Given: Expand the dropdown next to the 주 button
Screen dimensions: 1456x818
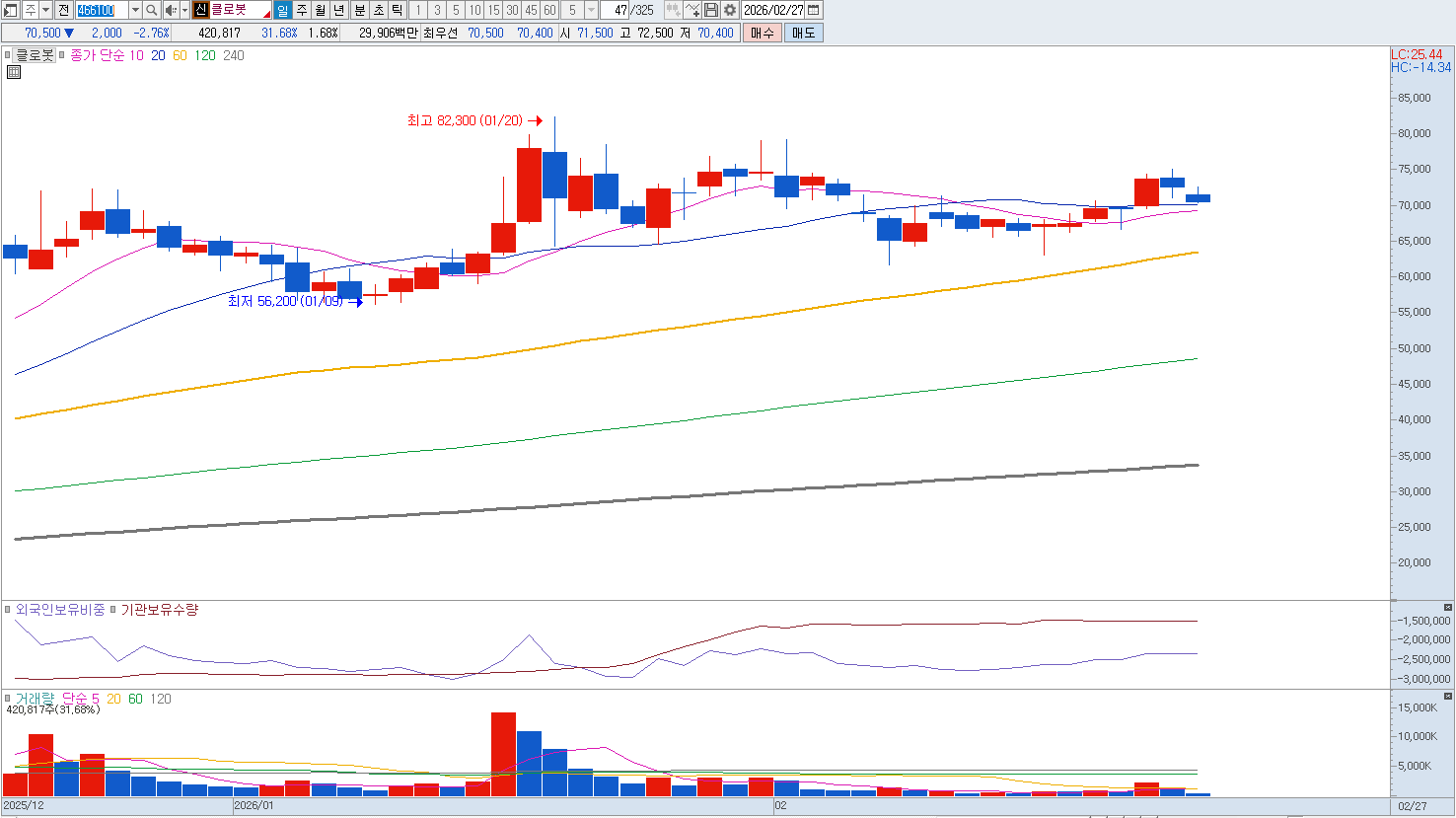Looking at the screenshot, I should point(45,10).
